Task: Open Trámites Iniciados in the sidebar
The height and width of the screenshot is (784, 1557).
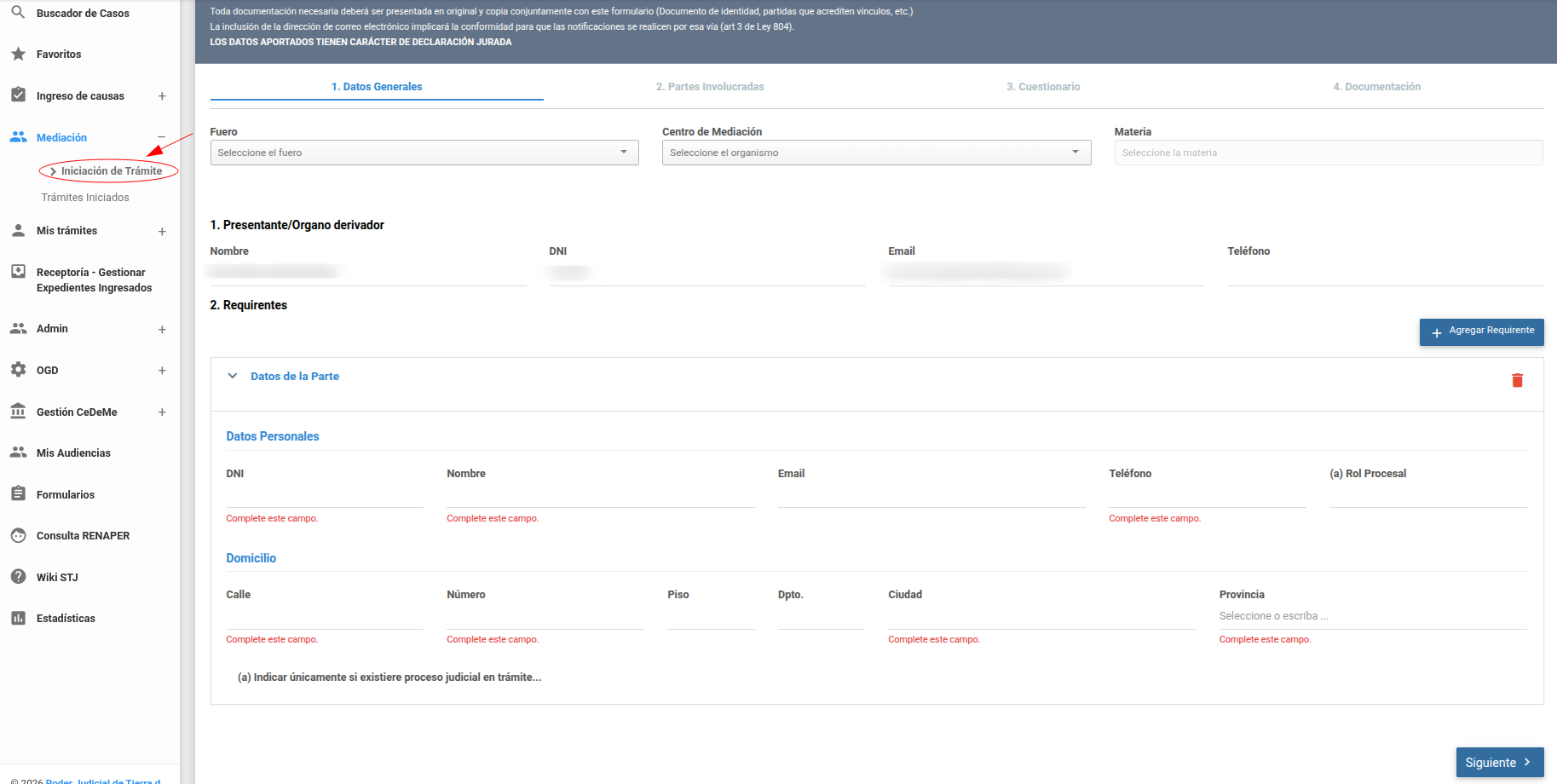Action: [x=85, y=198]
